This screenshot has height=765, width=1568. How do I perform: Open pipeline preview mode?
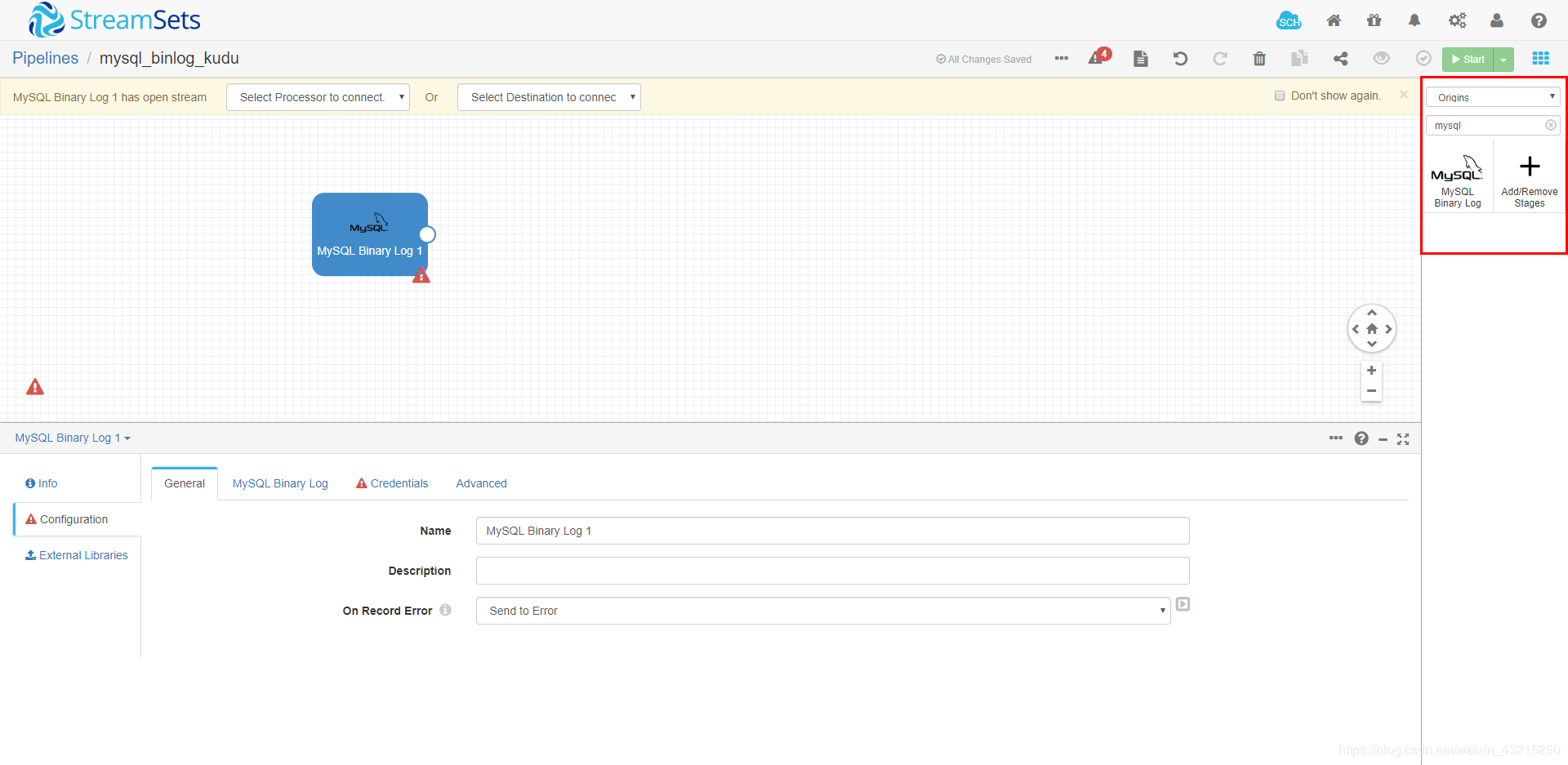click(1381, 59)
